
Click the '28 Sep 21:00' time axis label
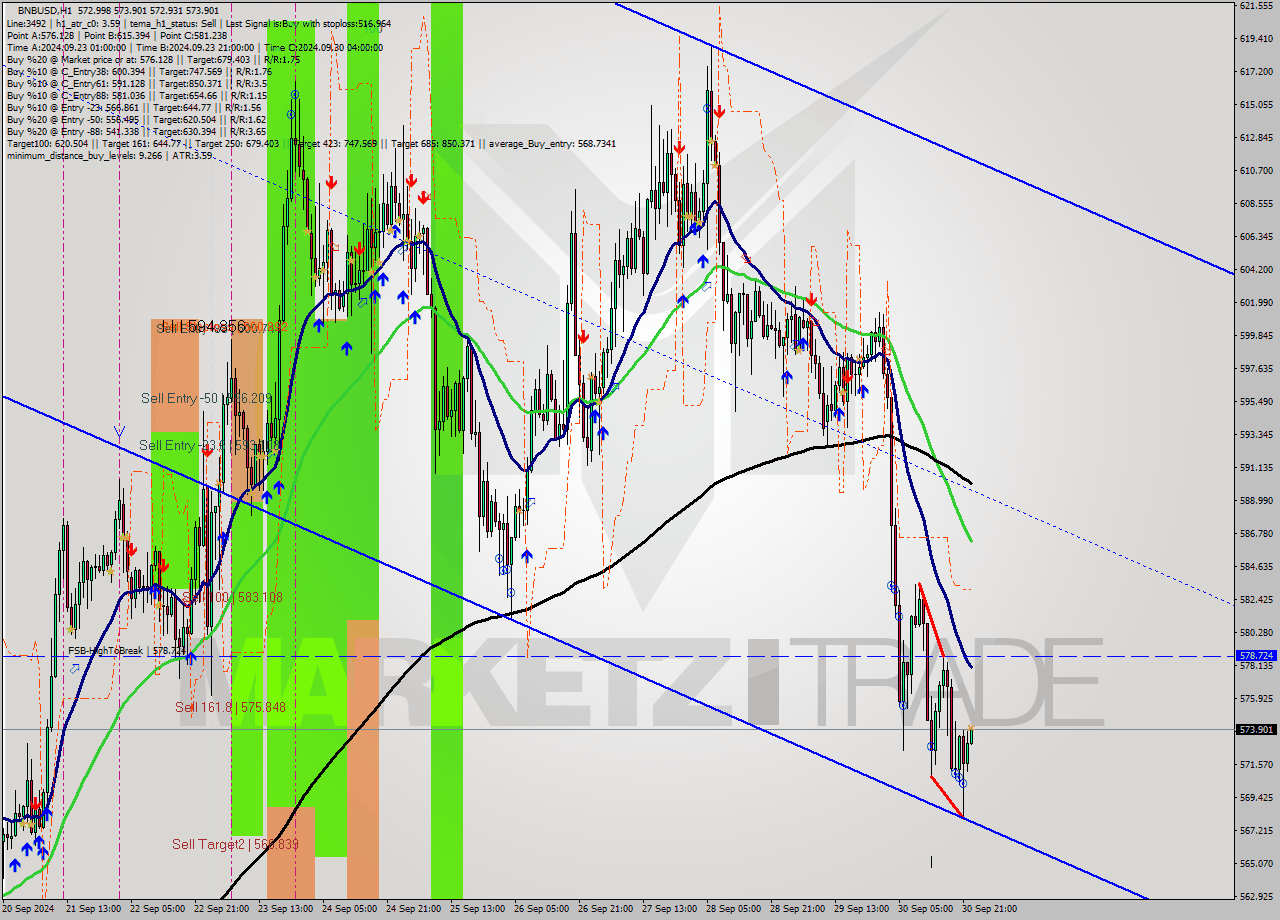(x=797, y=909)
